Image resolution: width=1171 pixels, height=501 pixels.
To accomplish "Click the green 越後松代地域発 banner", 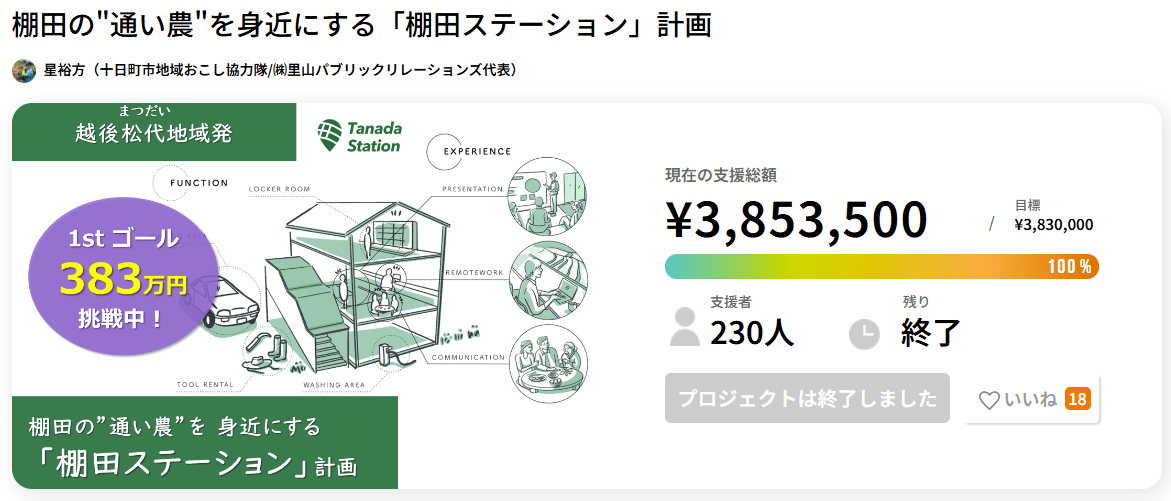I will click(154, 131).
